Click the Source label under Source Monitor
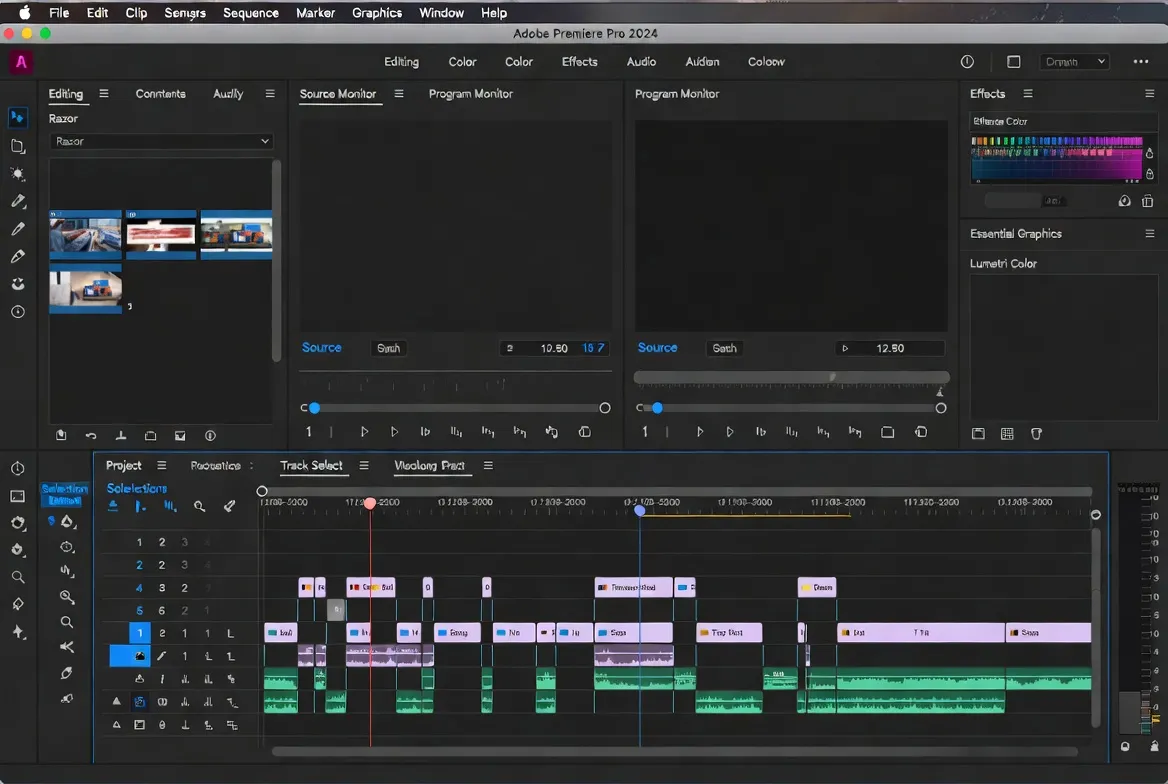1168x784 pixels. coord(321,347)
